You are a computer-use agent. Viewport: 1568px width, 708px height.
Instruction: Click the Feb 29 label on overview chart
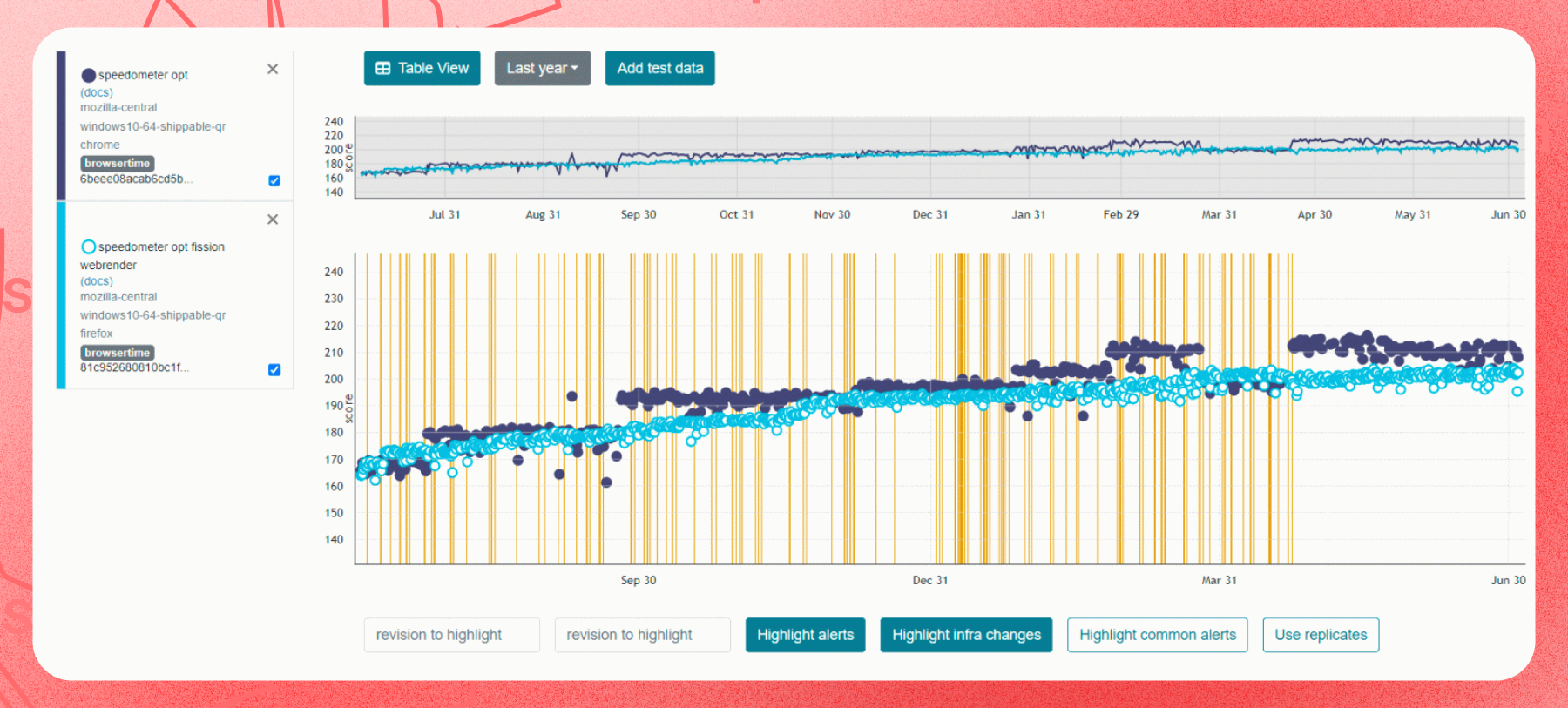coord(1120,214)
